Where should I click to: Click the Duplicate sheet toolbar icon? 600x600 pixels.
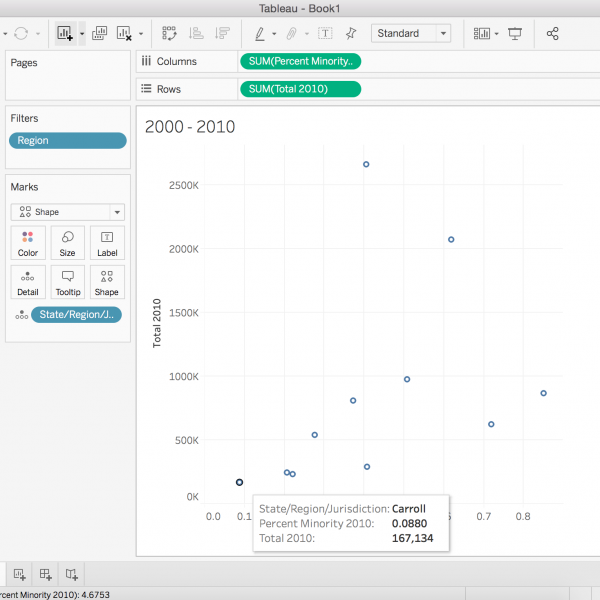[x=100, y=33]
